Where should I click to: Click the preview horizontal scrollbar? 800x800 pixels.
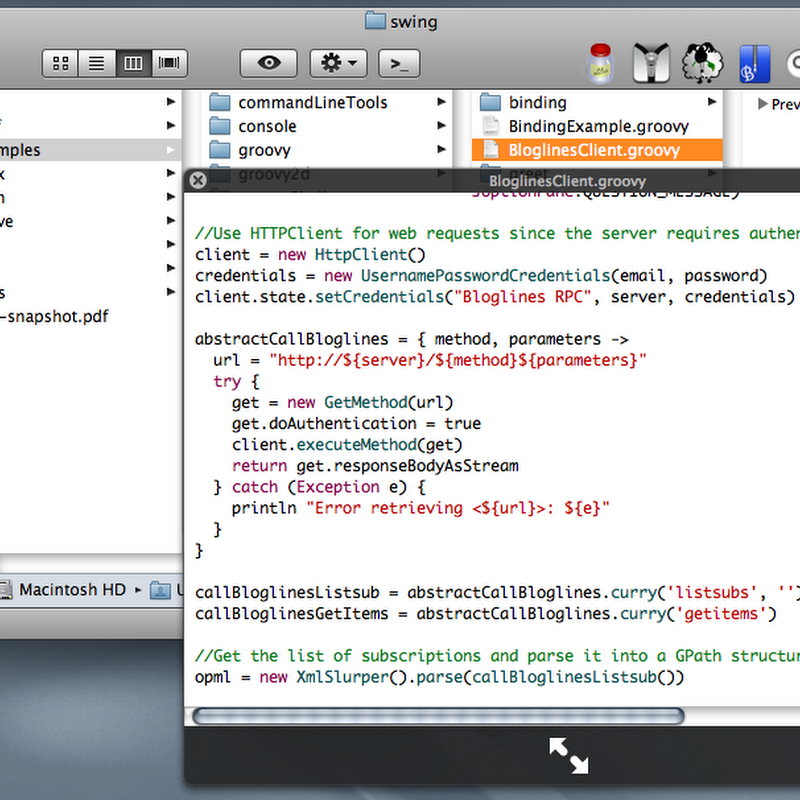pyautogui.click(x=438, y=716)
